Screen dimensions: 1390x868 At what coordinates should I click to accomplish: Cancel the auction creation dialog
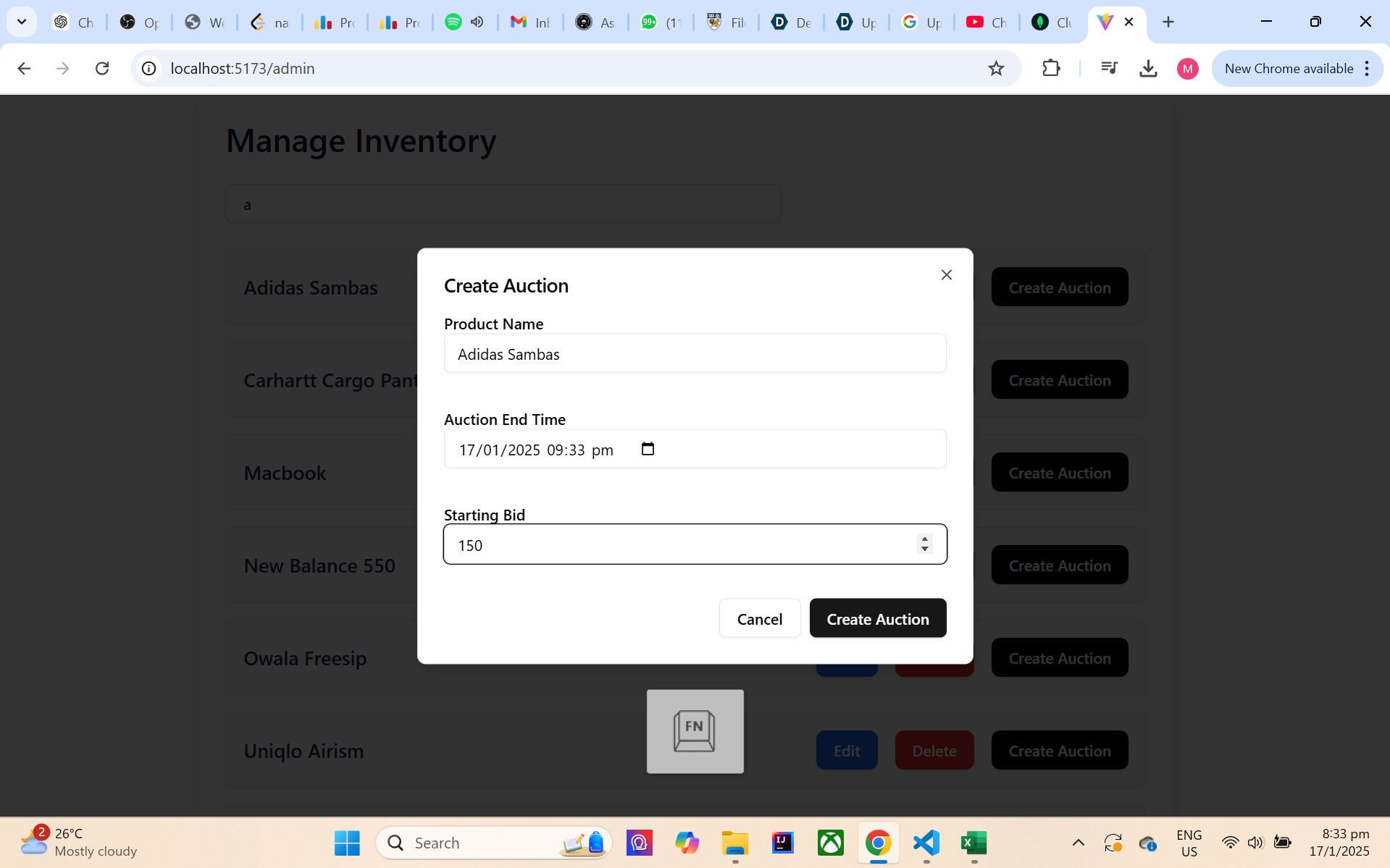coord(759,618)
